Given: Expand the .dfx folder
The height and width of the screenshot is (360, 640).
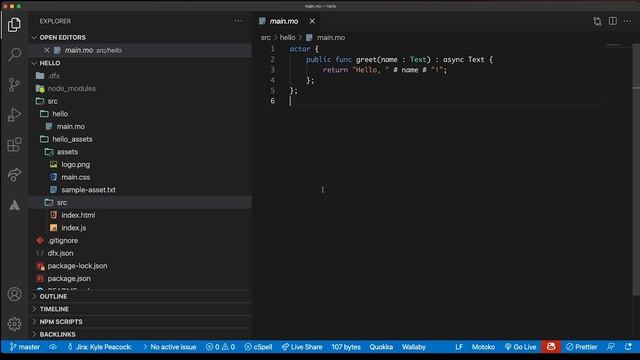Looking at the screenshot, I should [141, 76].
